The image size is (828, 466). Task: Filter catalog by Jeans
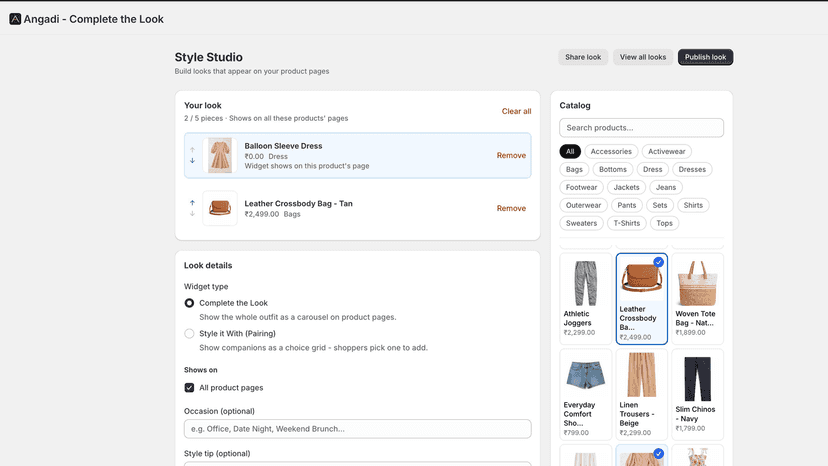[666, 188]
